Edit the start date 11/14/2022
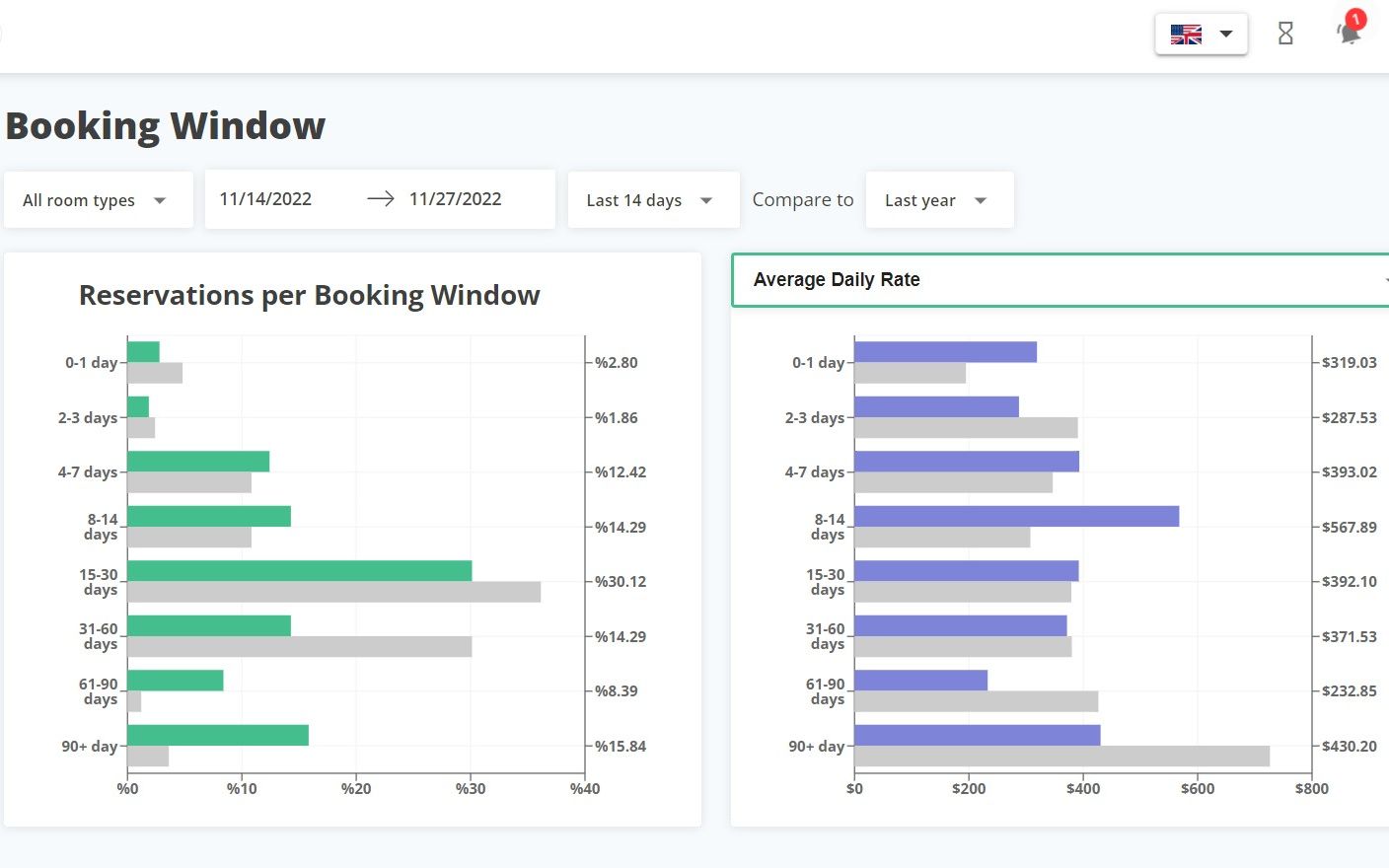This screenshot has width=1389, height=868. [x=265, y=199]
